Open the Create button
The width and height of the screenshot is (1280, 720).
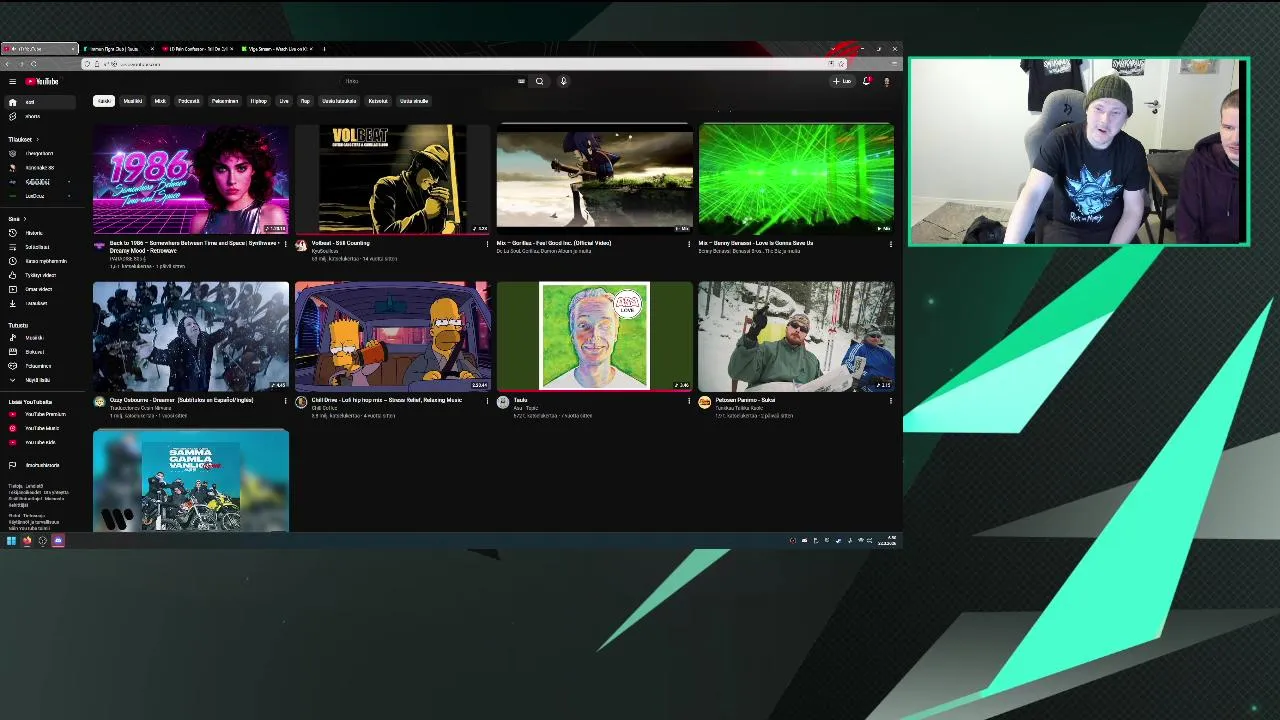pos(842,82)
